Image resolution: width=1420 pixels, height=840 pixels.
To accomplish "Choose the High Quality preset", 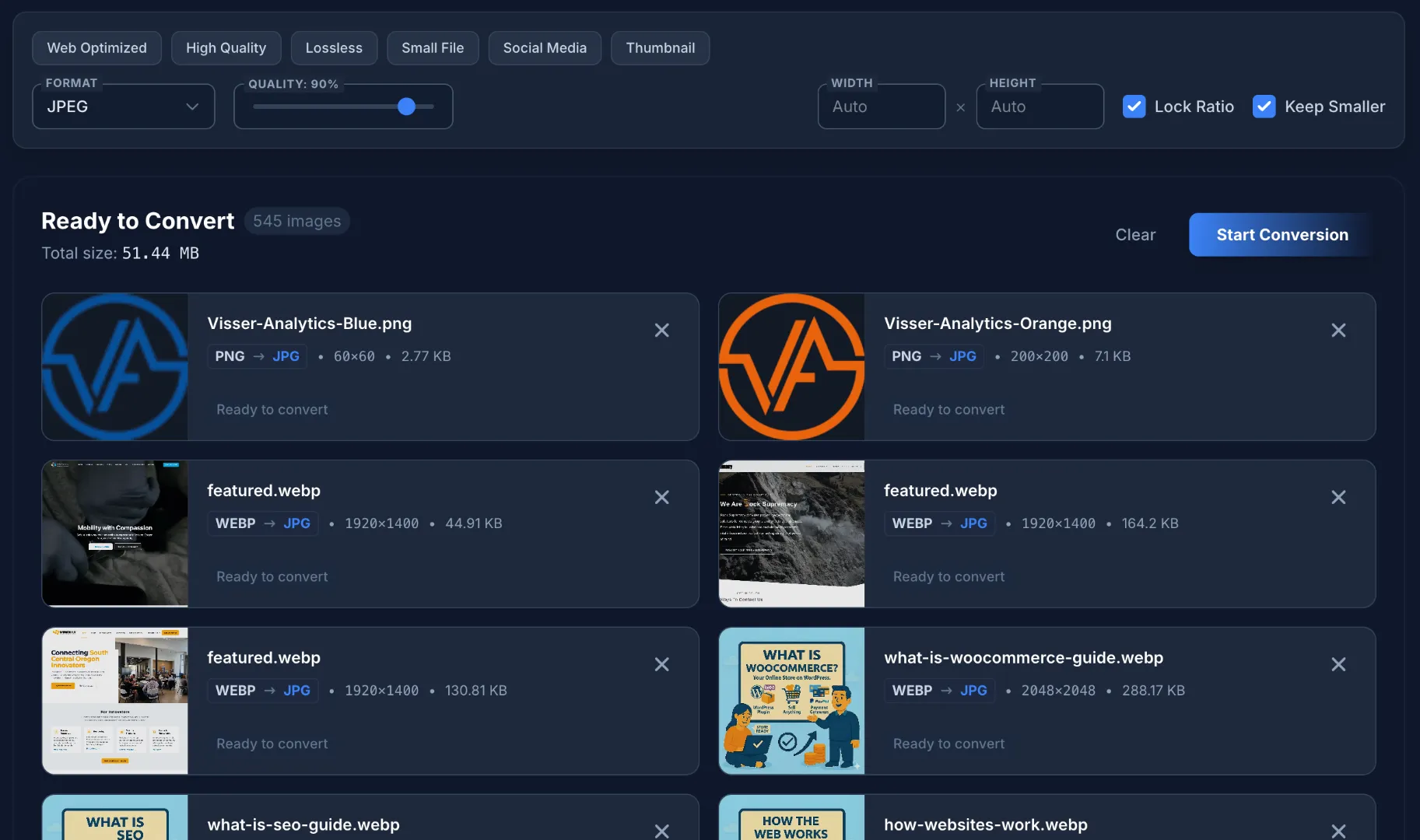I will coord(226,47).
